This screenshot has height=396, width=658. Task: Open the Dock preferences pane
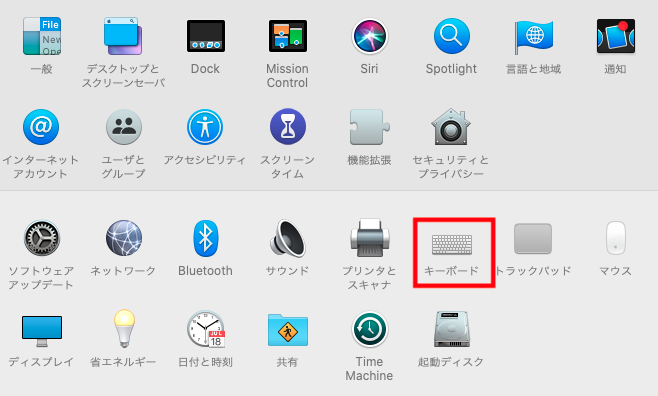(x=206, y=36)
